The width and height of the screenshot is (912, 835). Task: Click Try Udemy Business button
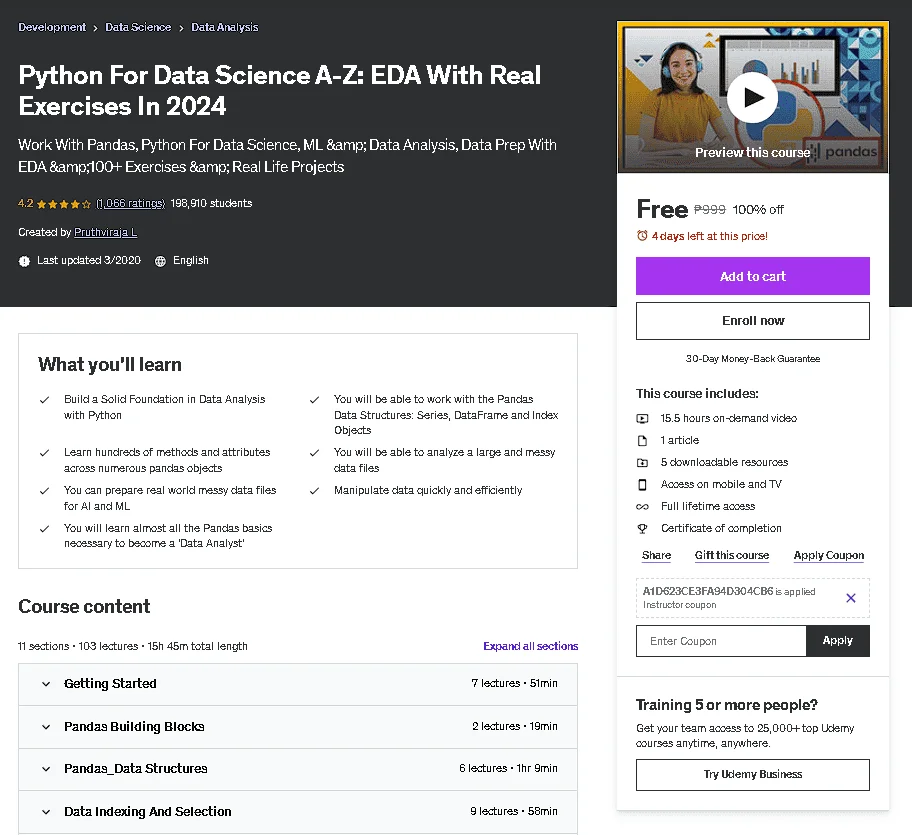753,775
